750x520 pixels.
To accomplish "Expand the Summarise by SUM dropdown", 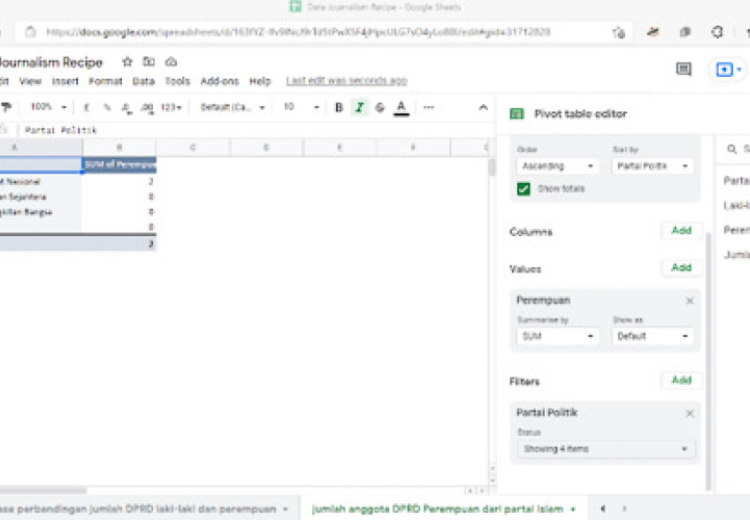I will coord(558,336).
